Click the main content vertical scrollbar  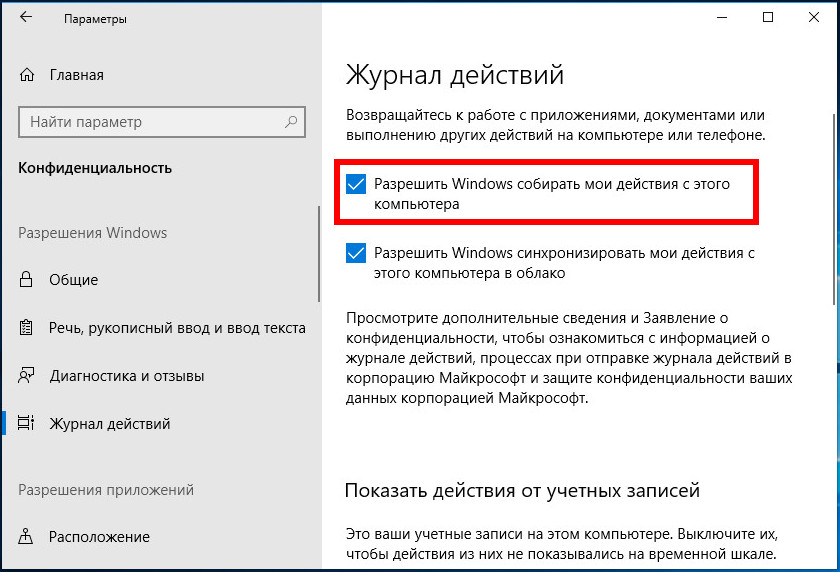click(x=835, y=209)
